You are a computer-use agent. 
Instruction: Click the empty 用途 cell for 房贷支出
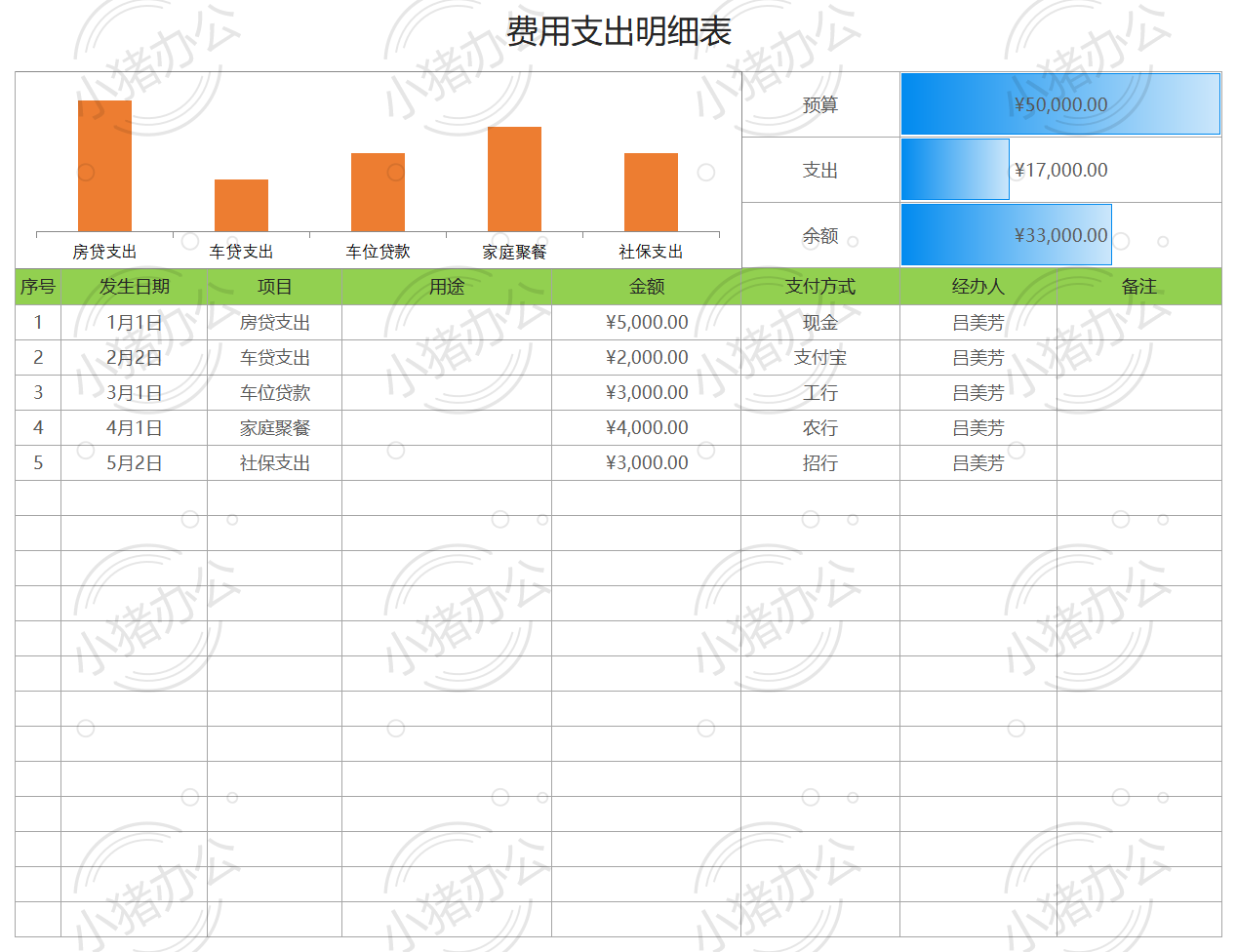pyautogui.click(x=447, y=323)
